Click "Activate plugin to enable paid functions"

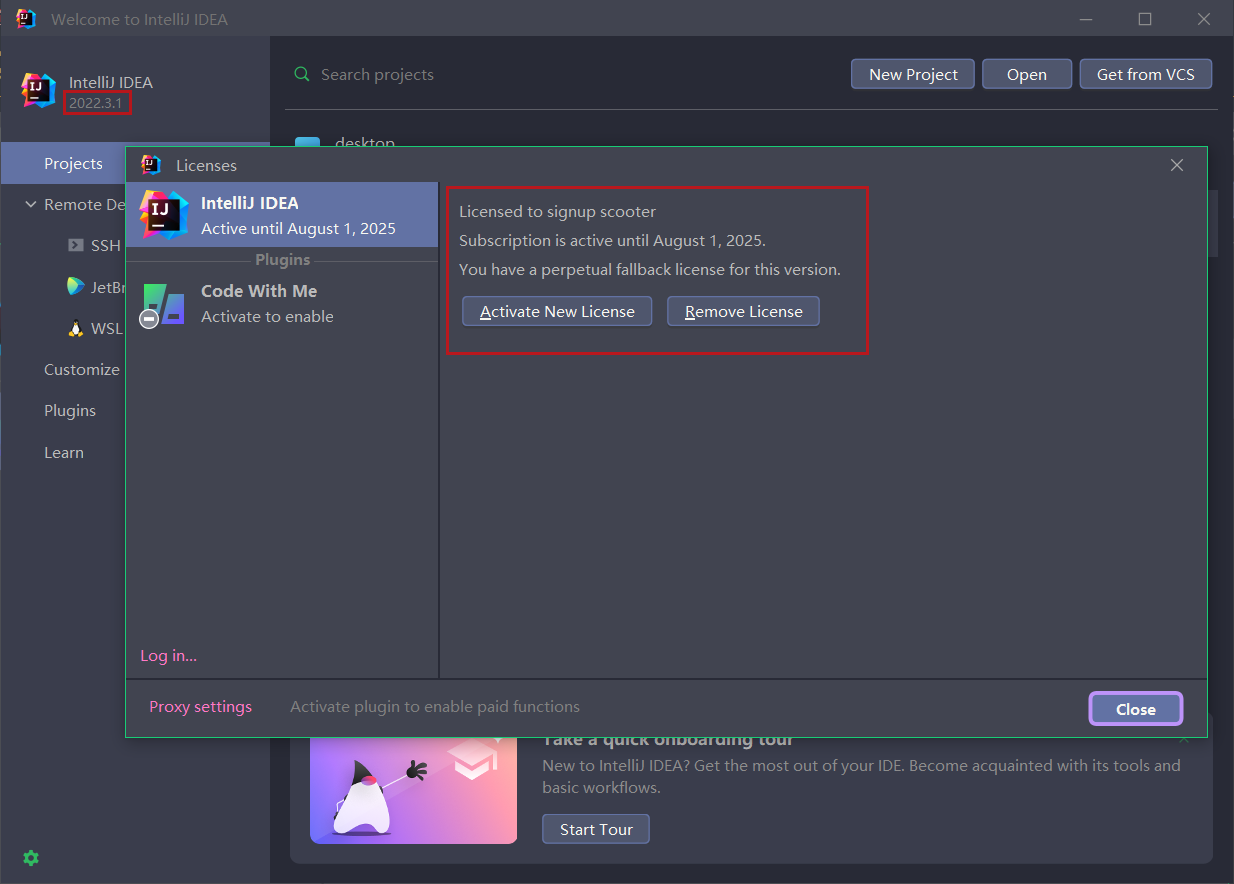coord(435,707)
